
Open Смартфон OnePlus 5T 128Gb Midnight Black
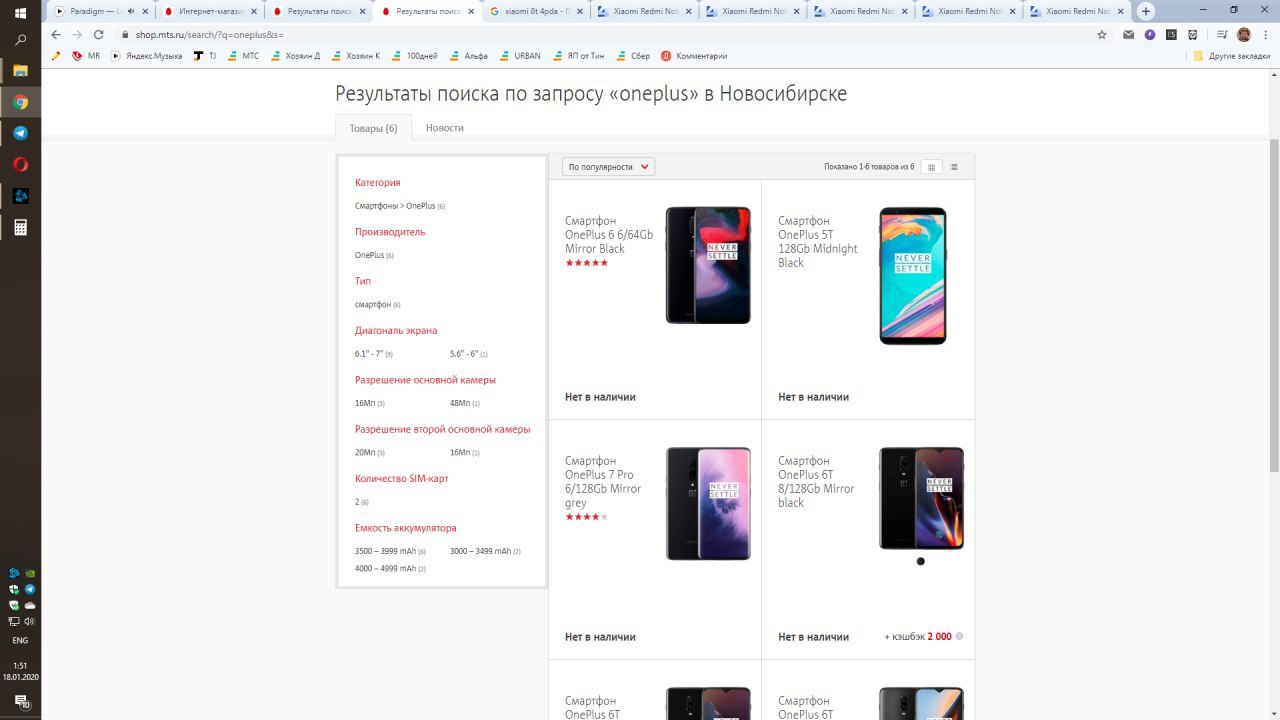pos(818,242)
